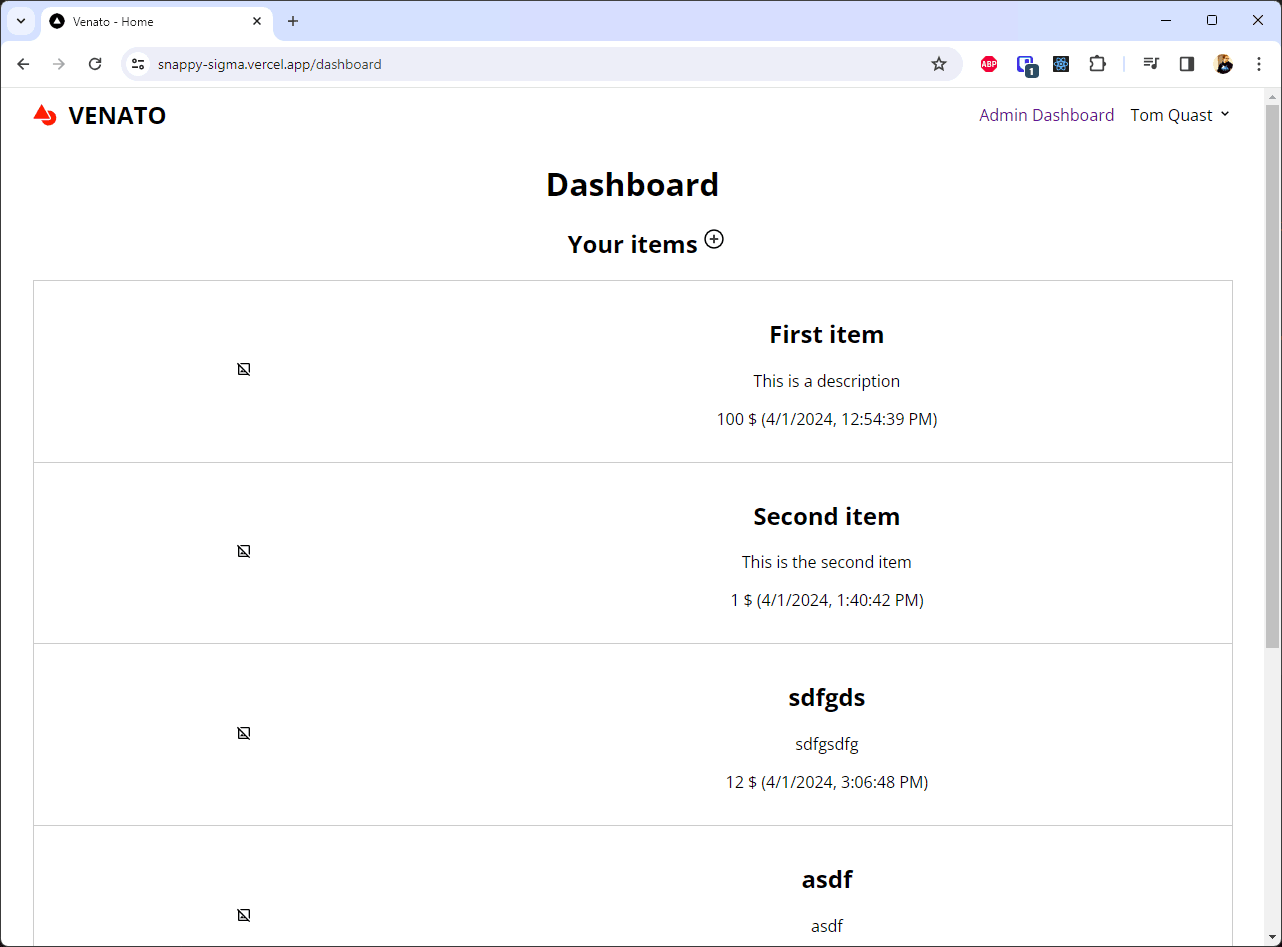The width and height of the screenshot is (1282, 947).
Task: Open the Extensions puzzle menu
Action: (x=1097, y=64)
